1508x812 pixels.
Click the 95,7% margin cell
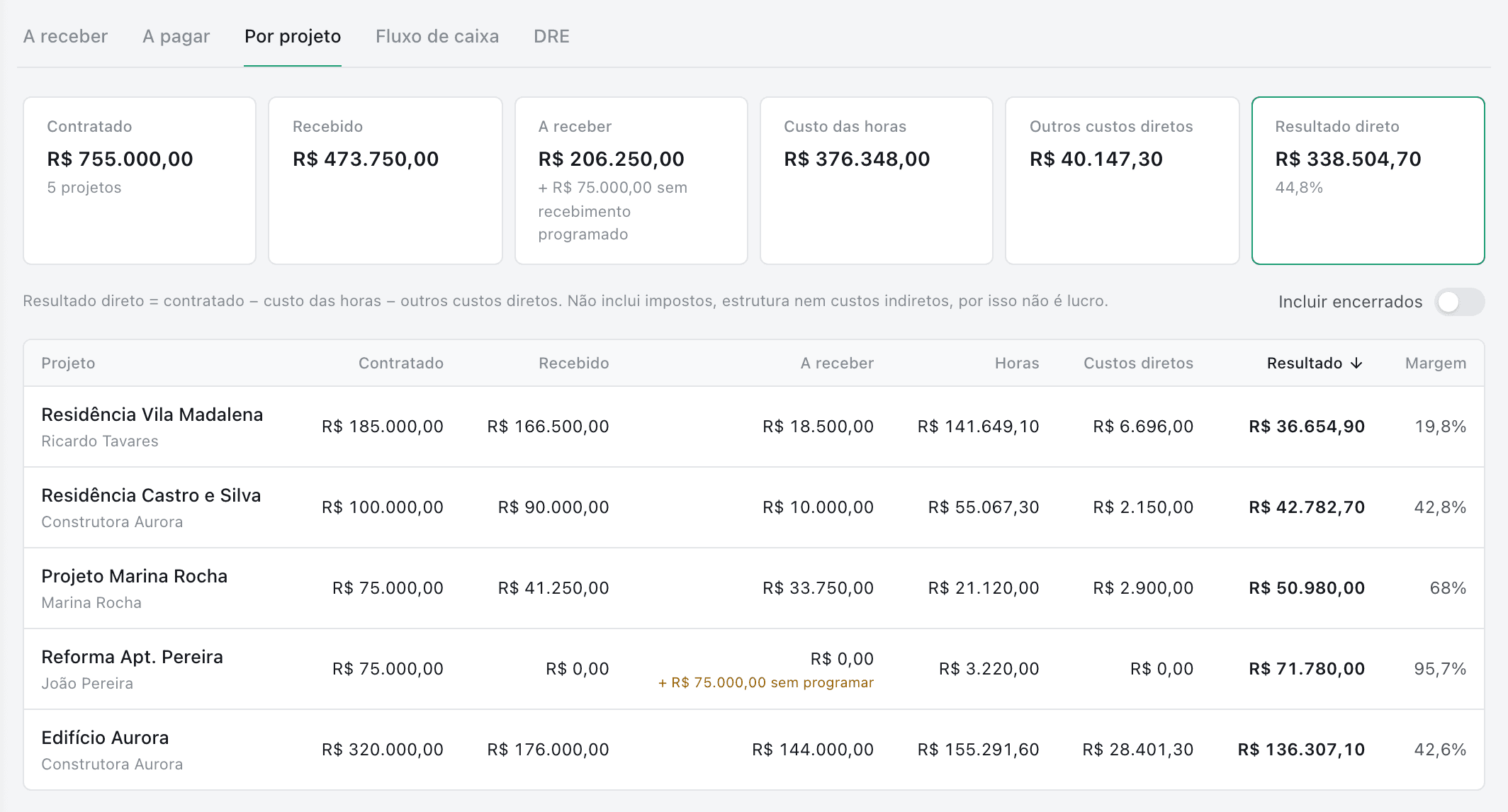click(1441, 669)
